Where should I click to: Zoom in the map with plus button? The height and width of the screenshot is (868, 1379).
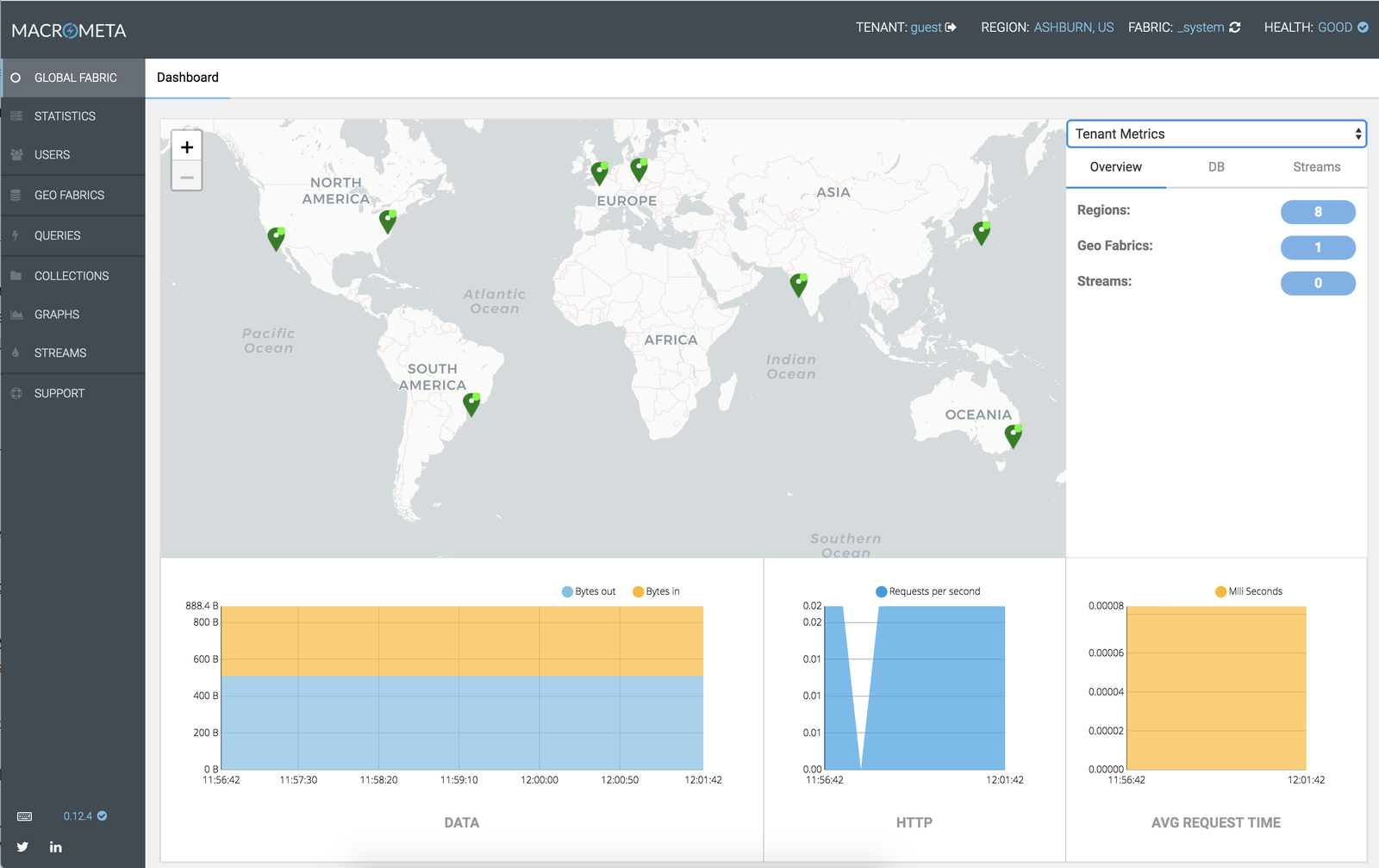pos(187,147)
